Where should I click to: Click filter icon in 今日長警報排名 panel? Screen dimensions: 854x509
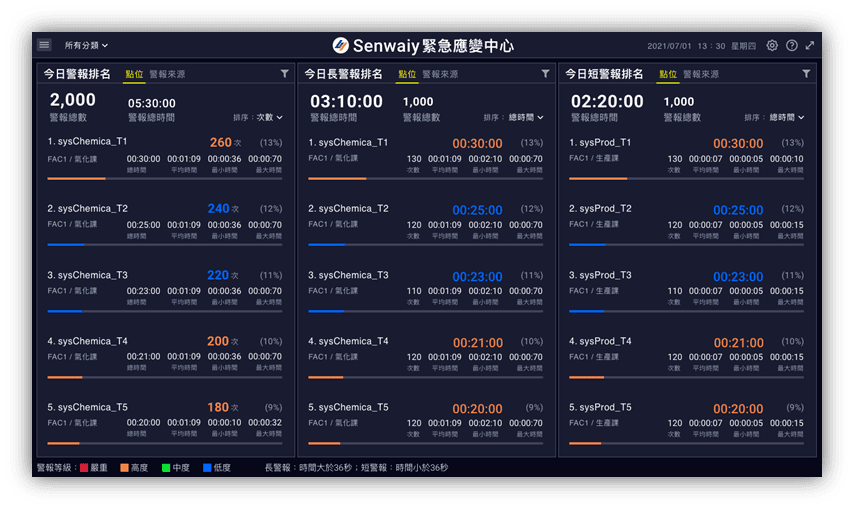pos(545,74)
